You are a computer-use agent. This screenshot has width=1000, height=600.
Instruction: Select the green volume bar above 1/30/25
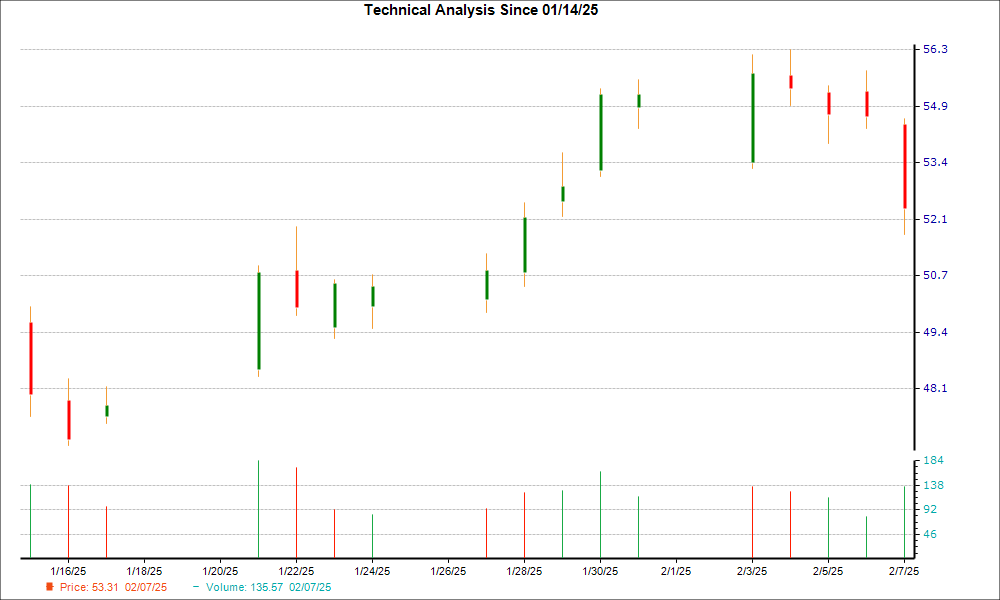click(x=601, y=515)
